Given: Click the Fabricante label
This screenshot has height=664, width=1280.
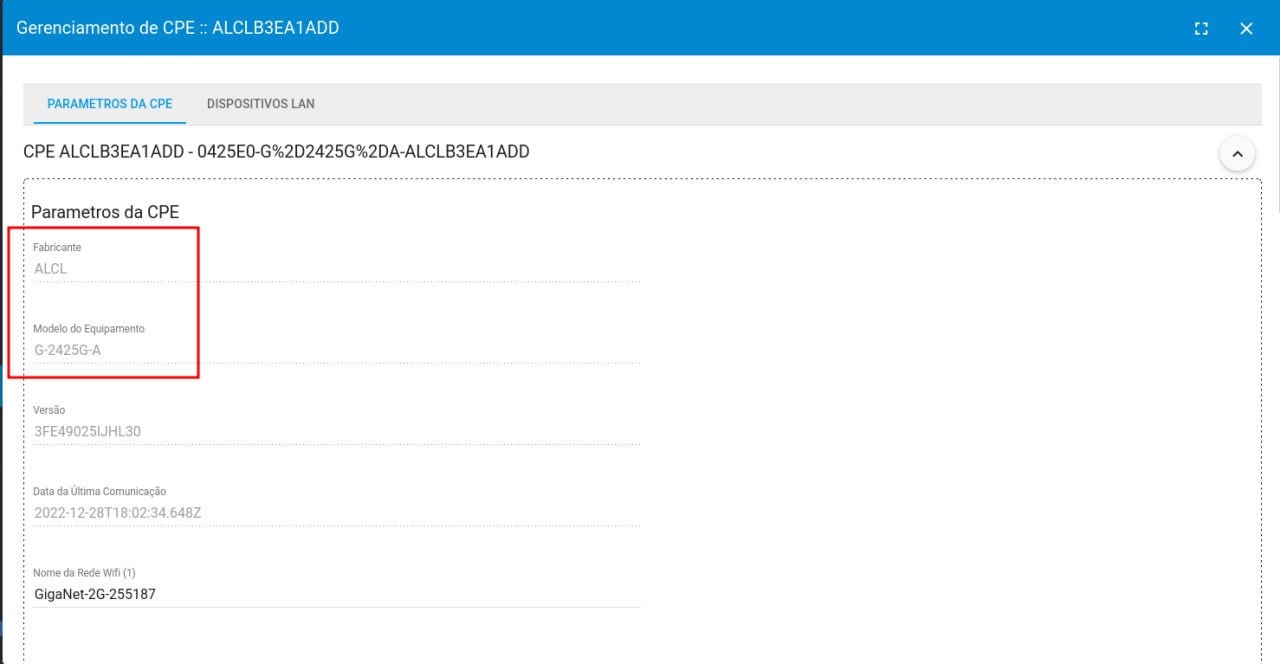Looking at the screenshot, I should tap(57, 247).
